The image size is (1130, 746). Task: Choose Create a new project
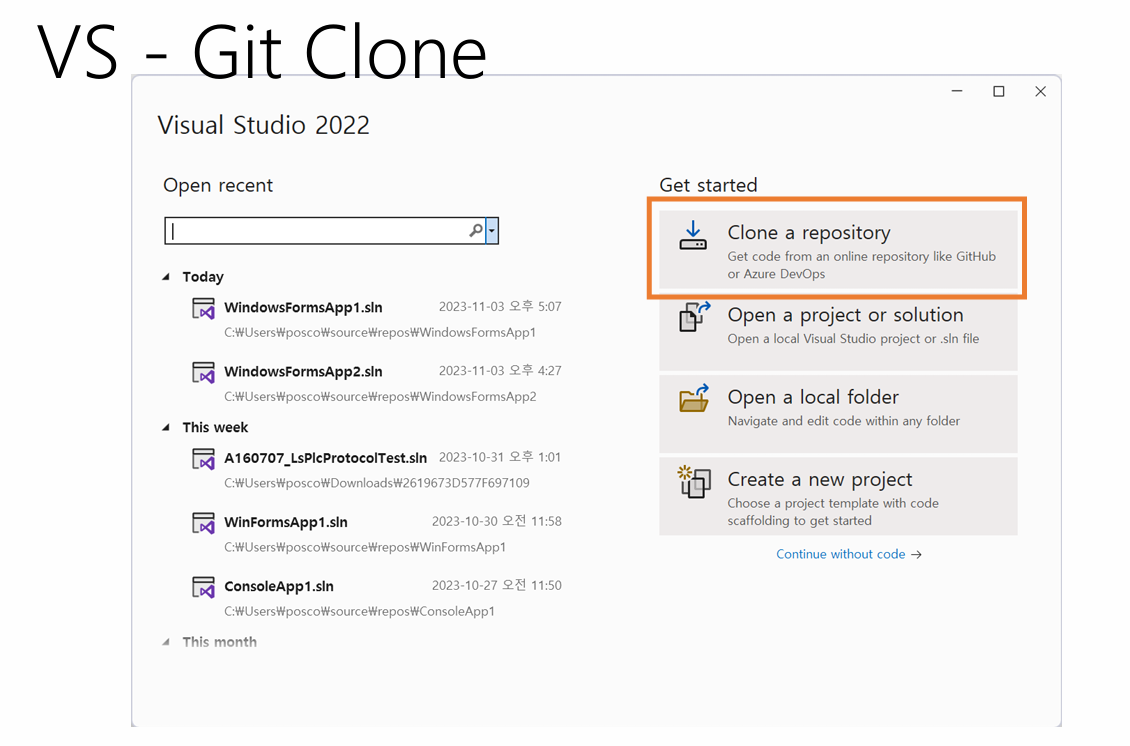click(x=838, y=496)
